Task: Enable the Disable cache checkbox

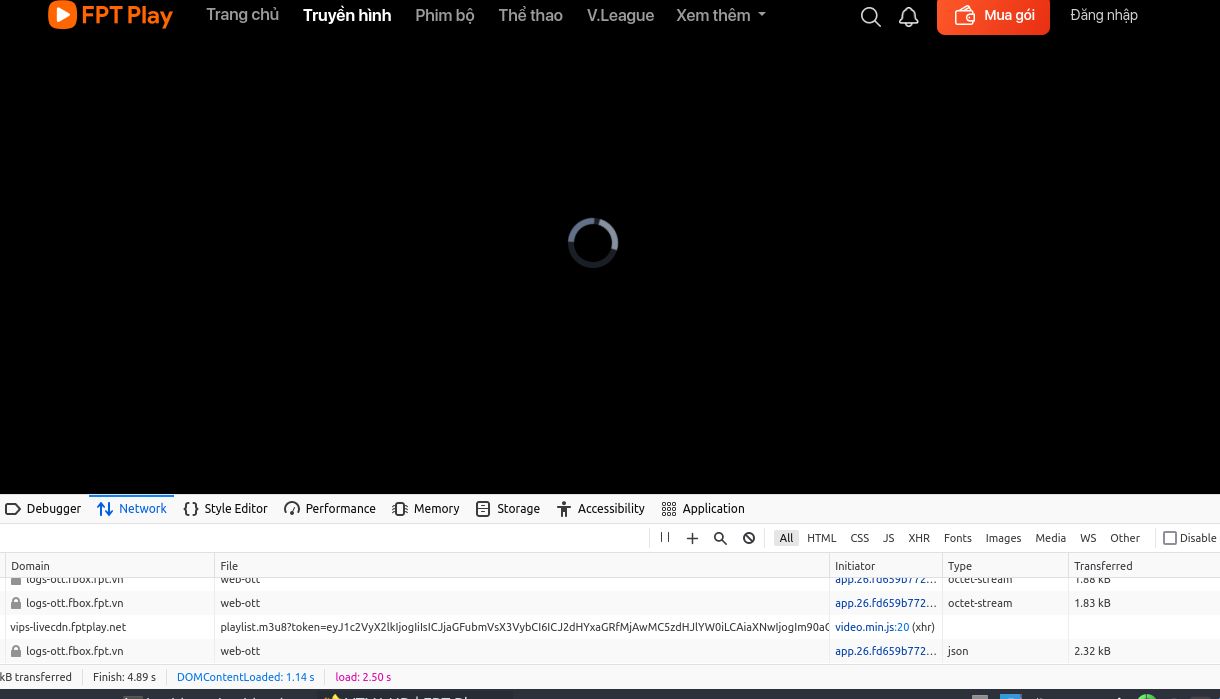Action: (1170, 538)
